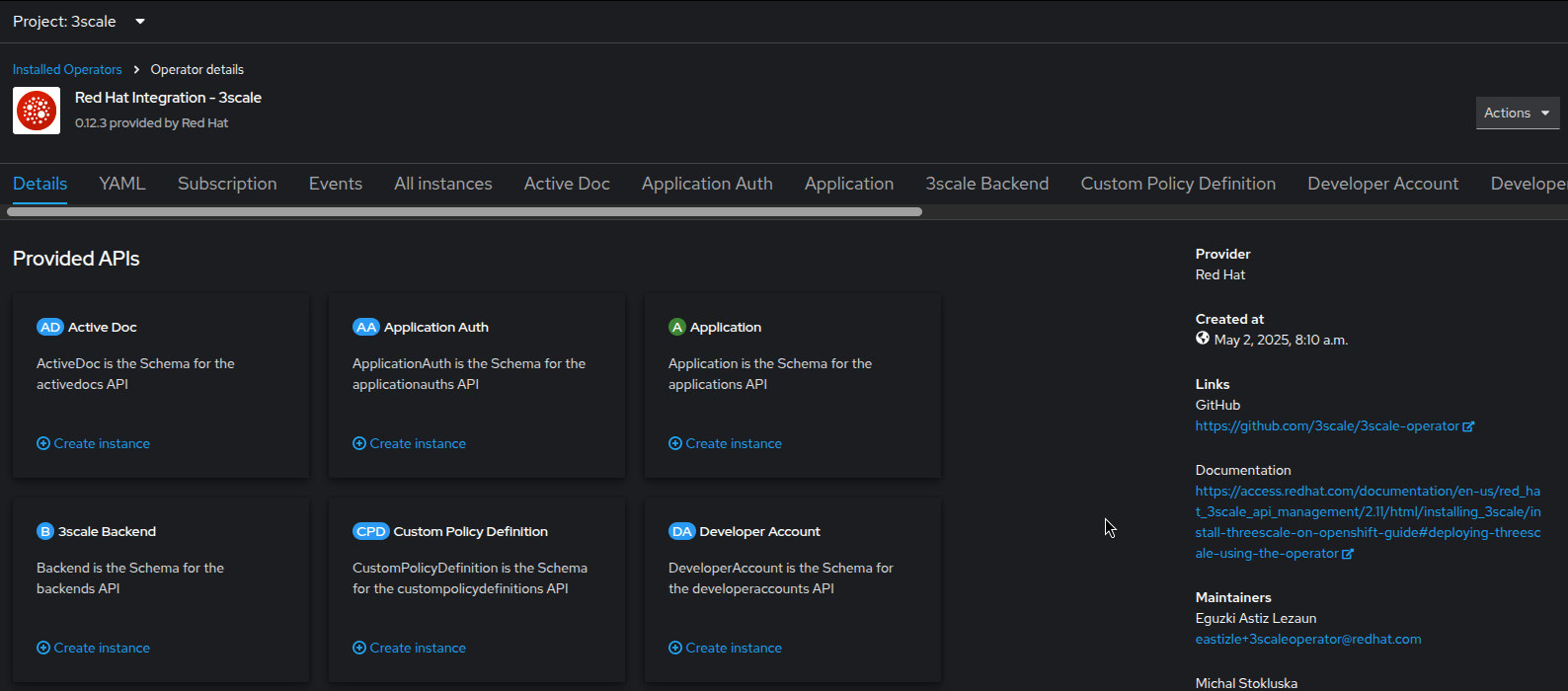Open the Project: 3scale dropdown
Screen dimensions: 1568x691
pos(79,22)
